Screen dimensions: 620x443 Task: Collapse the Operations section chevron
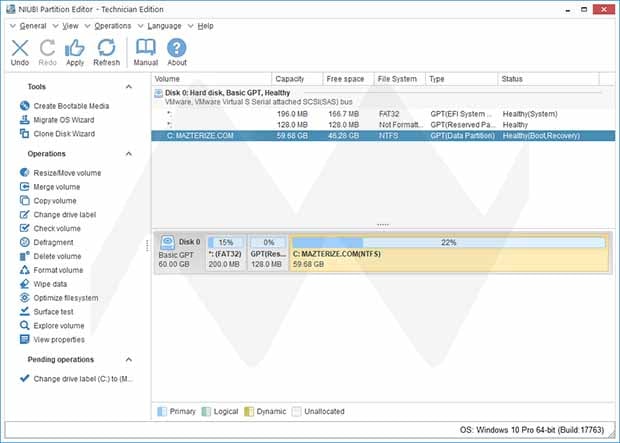(x=129, y=153)
